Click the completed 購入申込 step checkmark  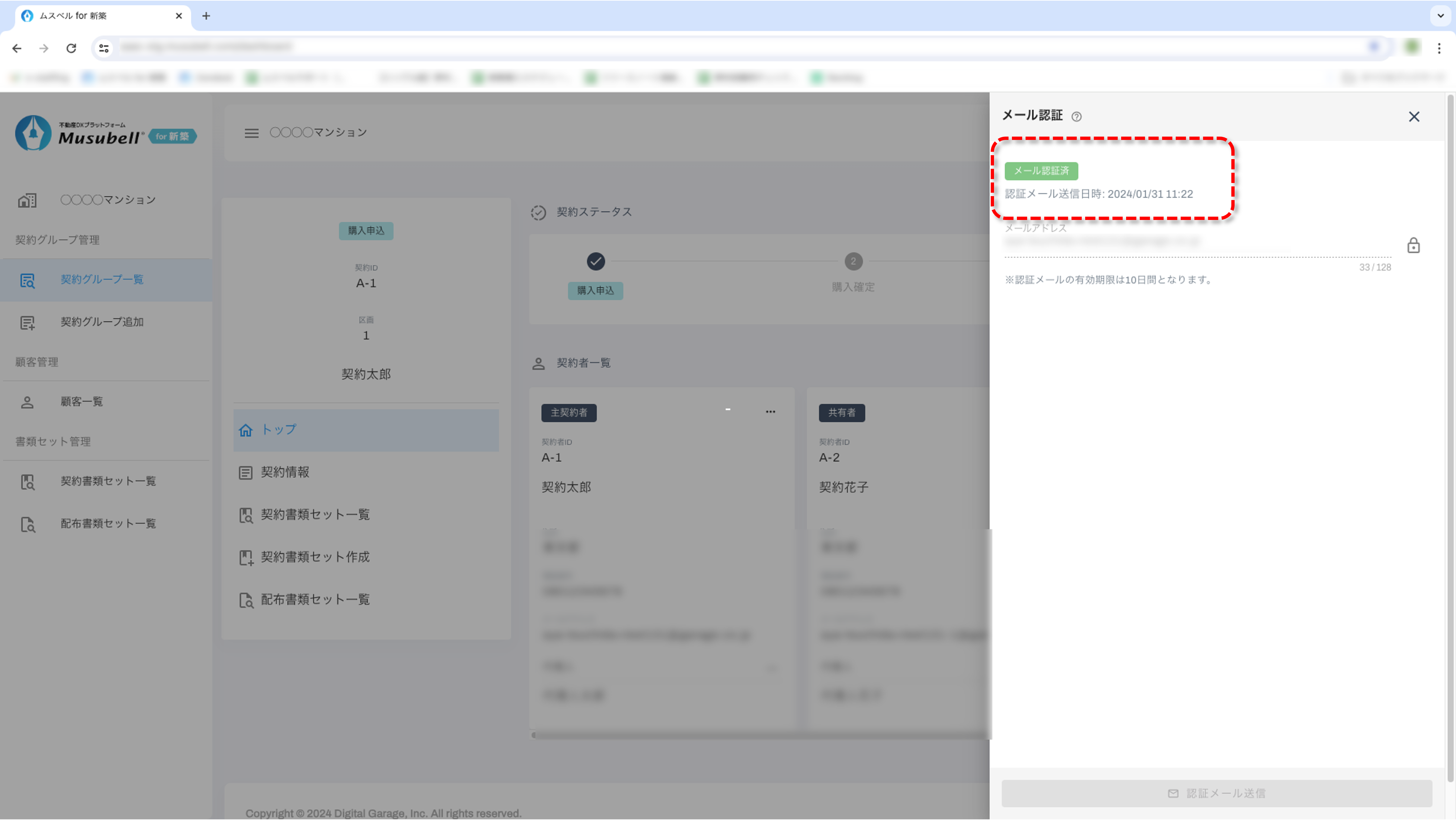point(596,261)
